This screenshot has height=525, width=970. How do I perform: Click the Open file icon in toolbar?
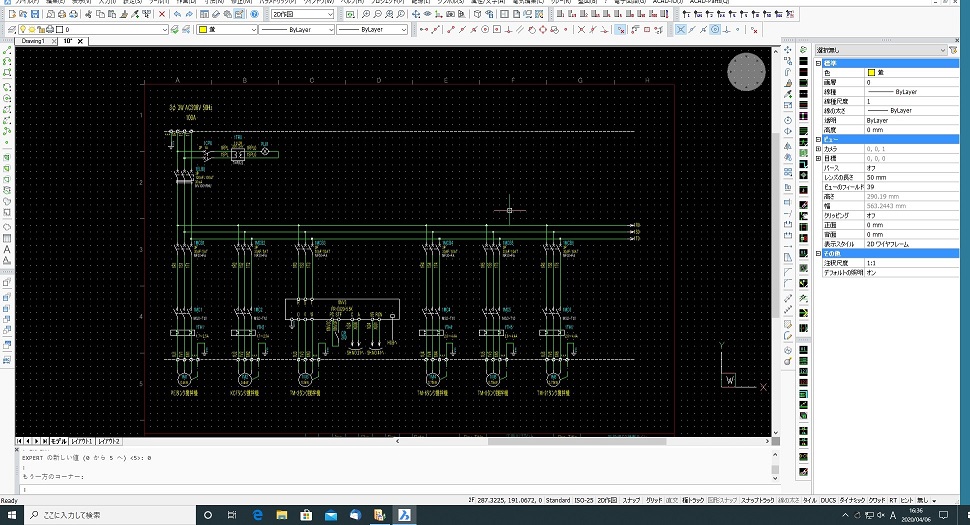[x=23, y=14]
